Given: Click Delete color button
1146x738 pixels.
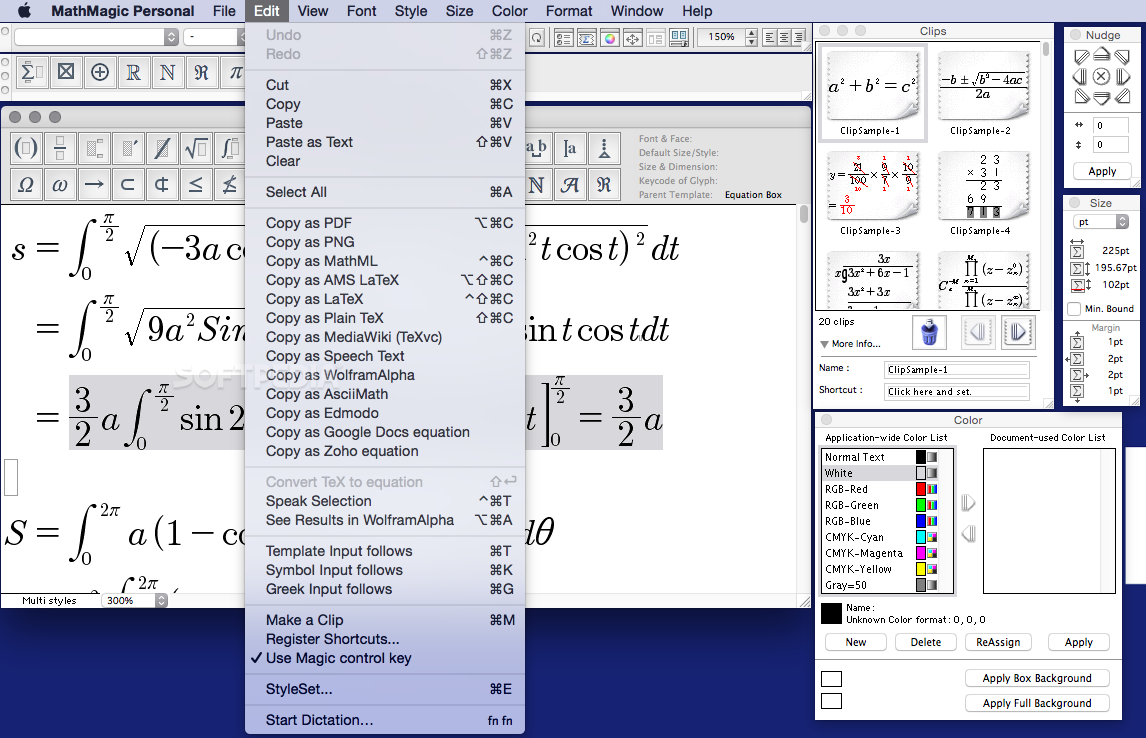Looking at the screenshot, I should (x=925, y=642).
